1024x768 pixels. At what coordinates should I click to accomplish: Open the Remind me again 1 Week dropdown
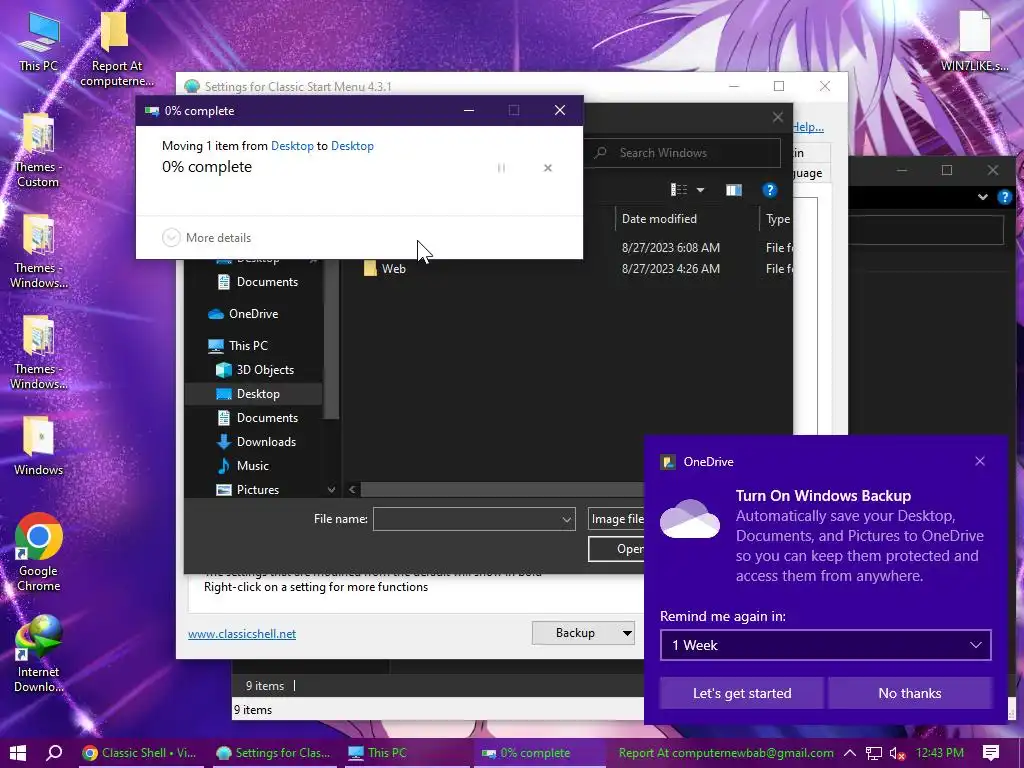pos(825,645)
